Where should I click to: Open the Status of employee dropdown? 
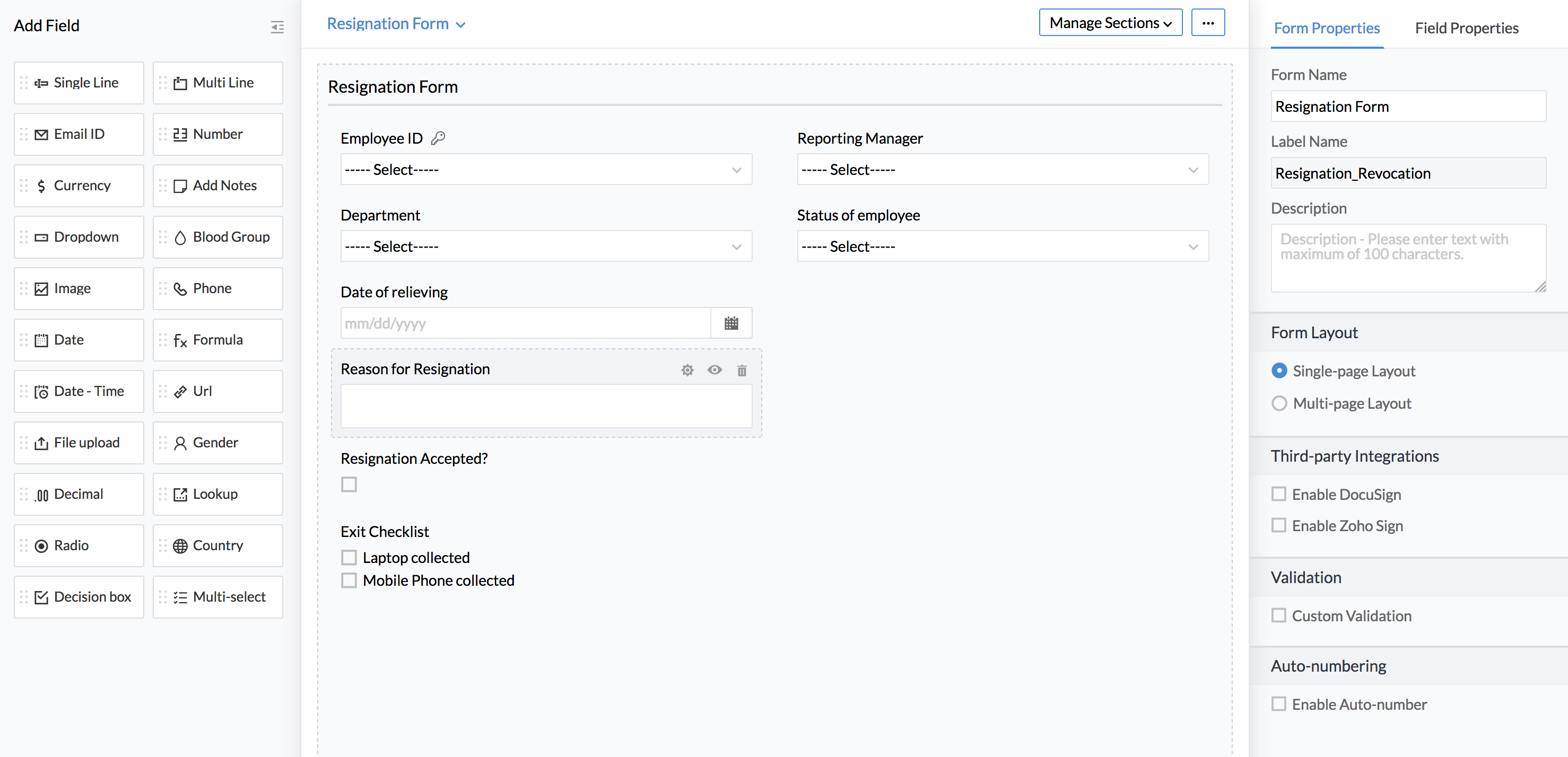(1002, 247)
